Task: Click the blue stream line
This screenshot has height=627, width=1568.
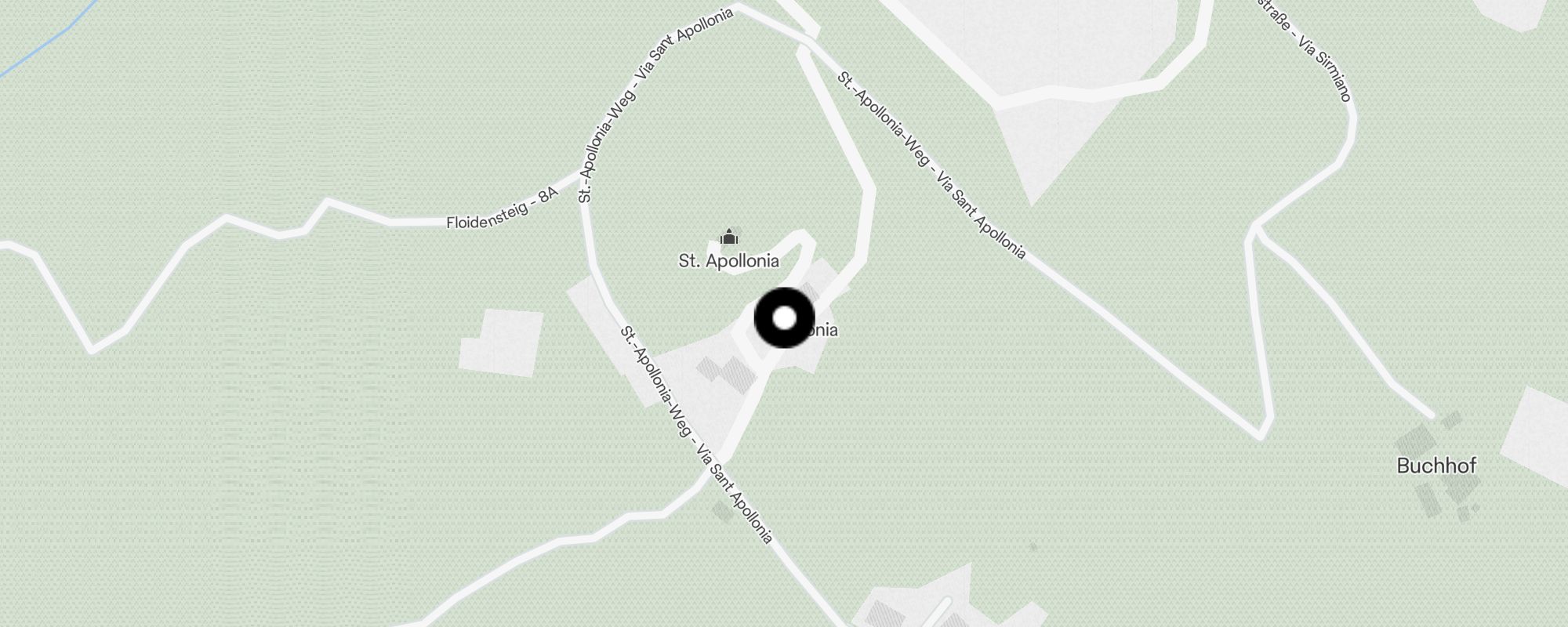Action: 49,38
